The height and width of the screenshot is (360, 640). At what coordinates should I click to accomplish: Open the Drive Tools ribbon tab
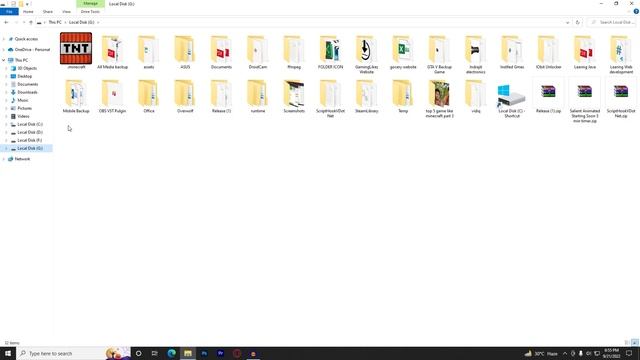coord(90,11)
